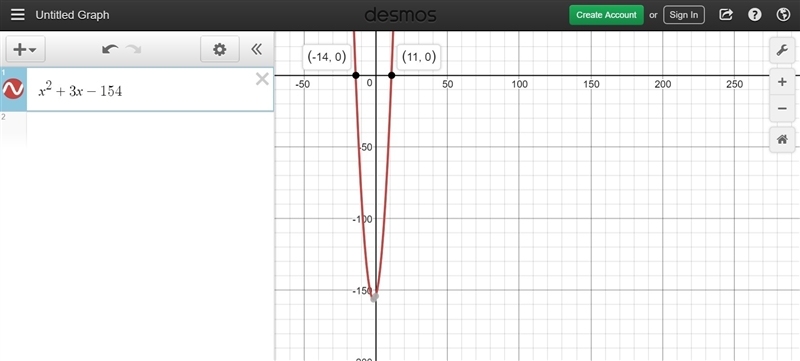Toggle visibility of the parabola expression
The width and height of the screenshot is (800, 361).
click(x=13, y=89)
